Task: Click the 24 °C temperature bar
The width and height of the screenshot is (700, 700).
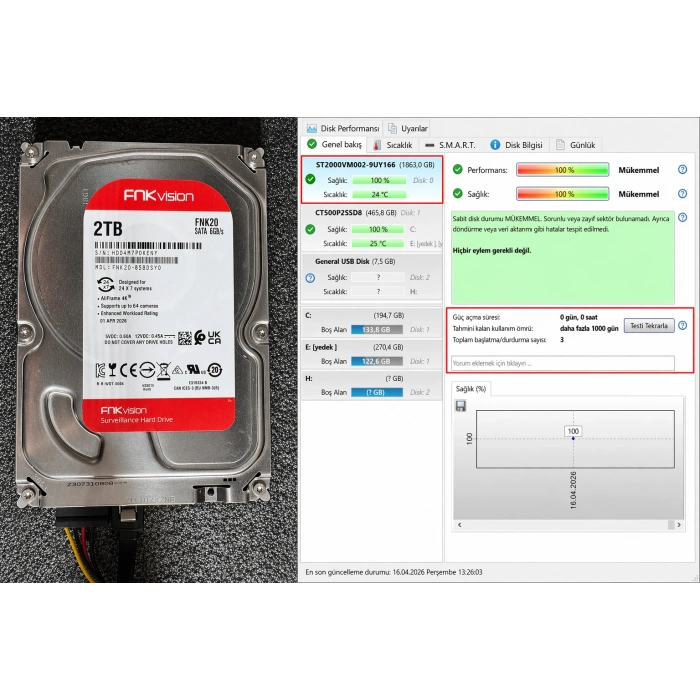Action: coord(379,195)
